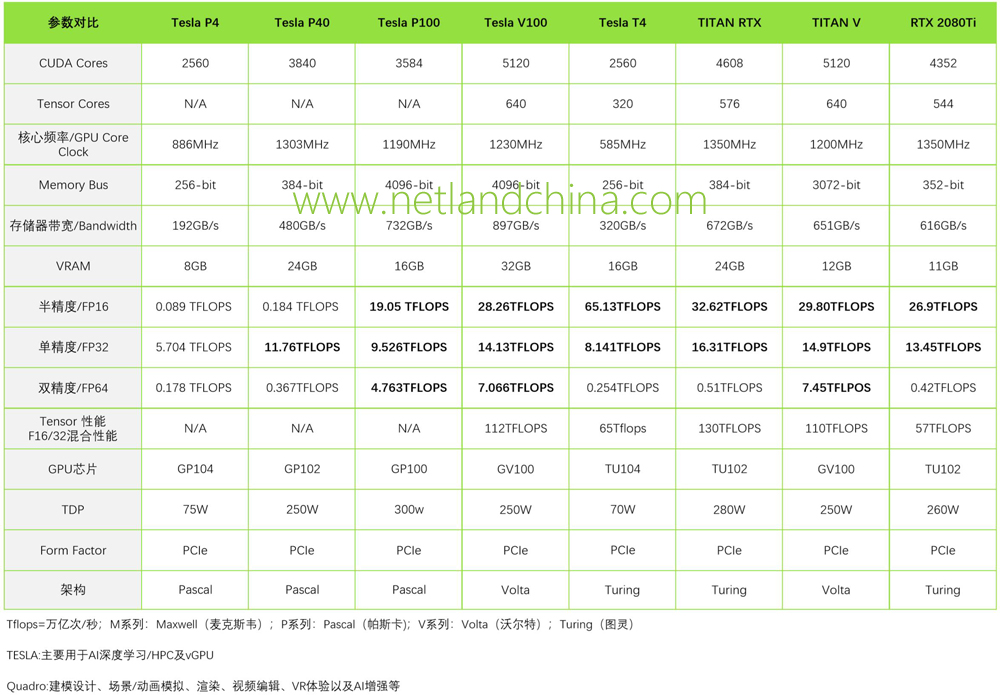Select the "576" Tensor cores value

[730, 104]
